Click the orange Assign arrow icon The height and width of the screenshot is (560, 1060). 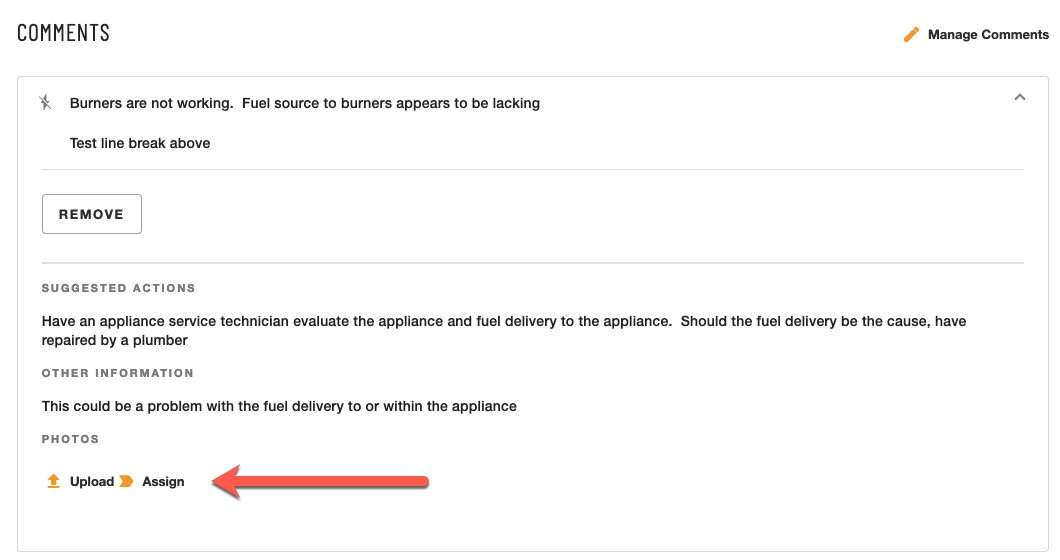coord(126,481)
